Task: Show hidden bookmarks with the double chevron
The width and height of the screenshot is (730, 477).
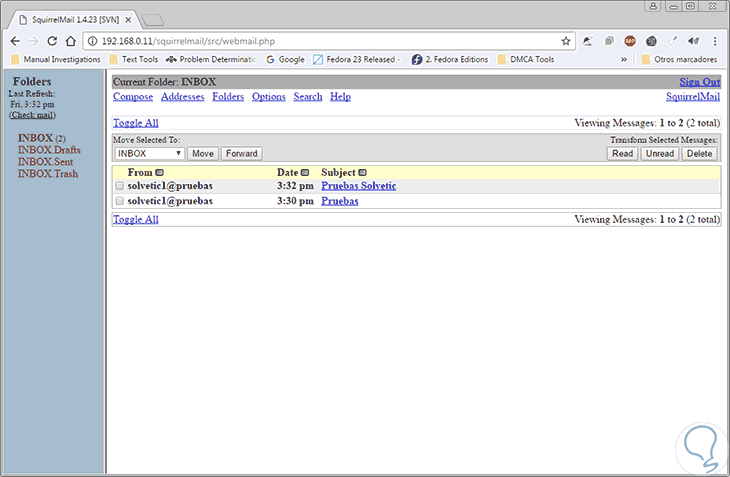Action: [624, 60]
